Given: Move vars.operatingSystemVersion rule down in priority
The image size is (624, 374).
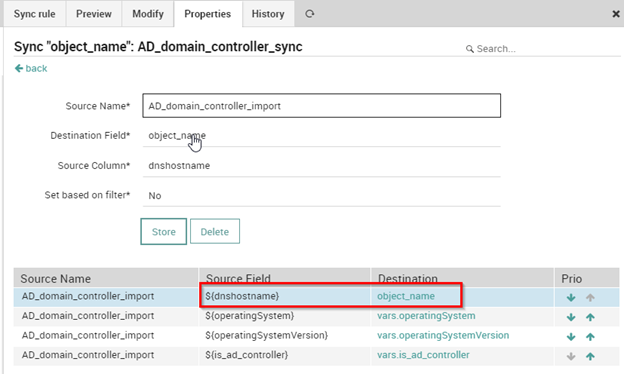Looking at the screenshot, I should 571,337.
